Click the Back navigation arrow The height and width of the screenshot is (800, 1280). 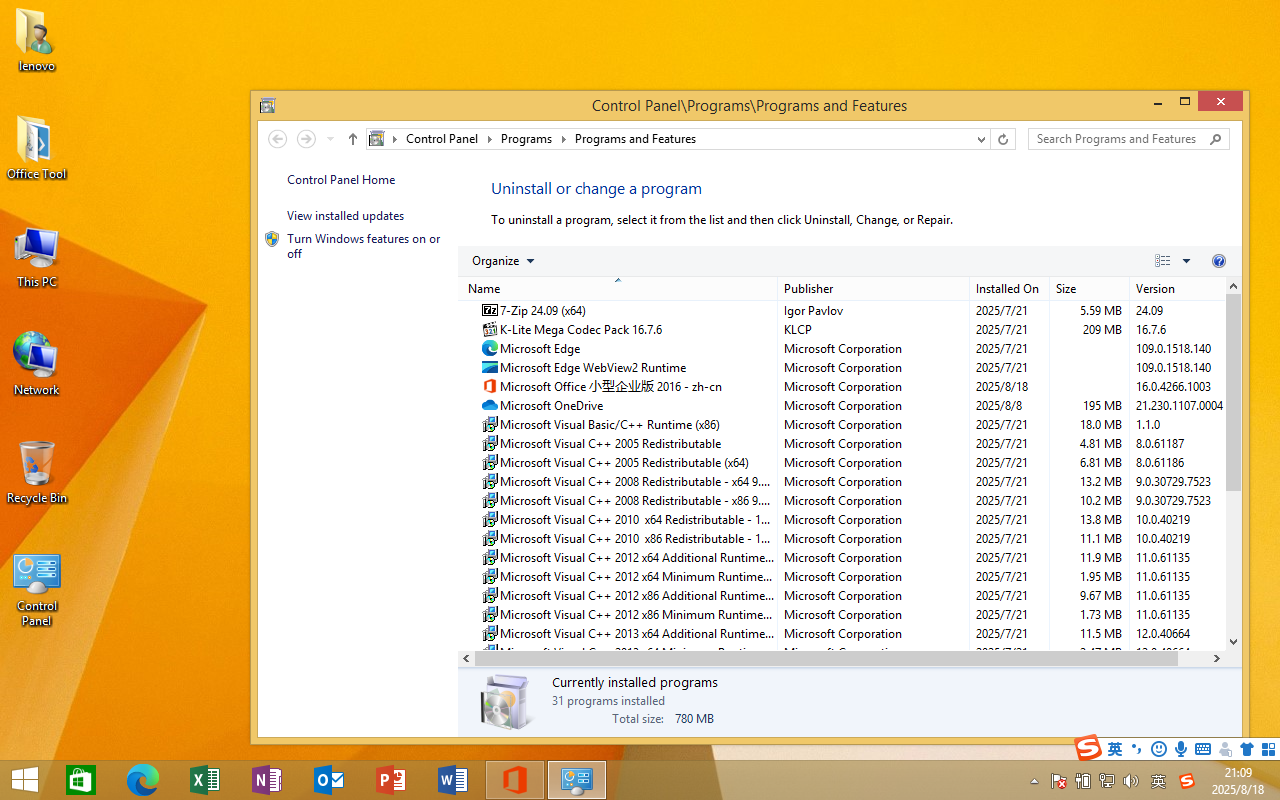pyautogui.click(x=278, y=140)
